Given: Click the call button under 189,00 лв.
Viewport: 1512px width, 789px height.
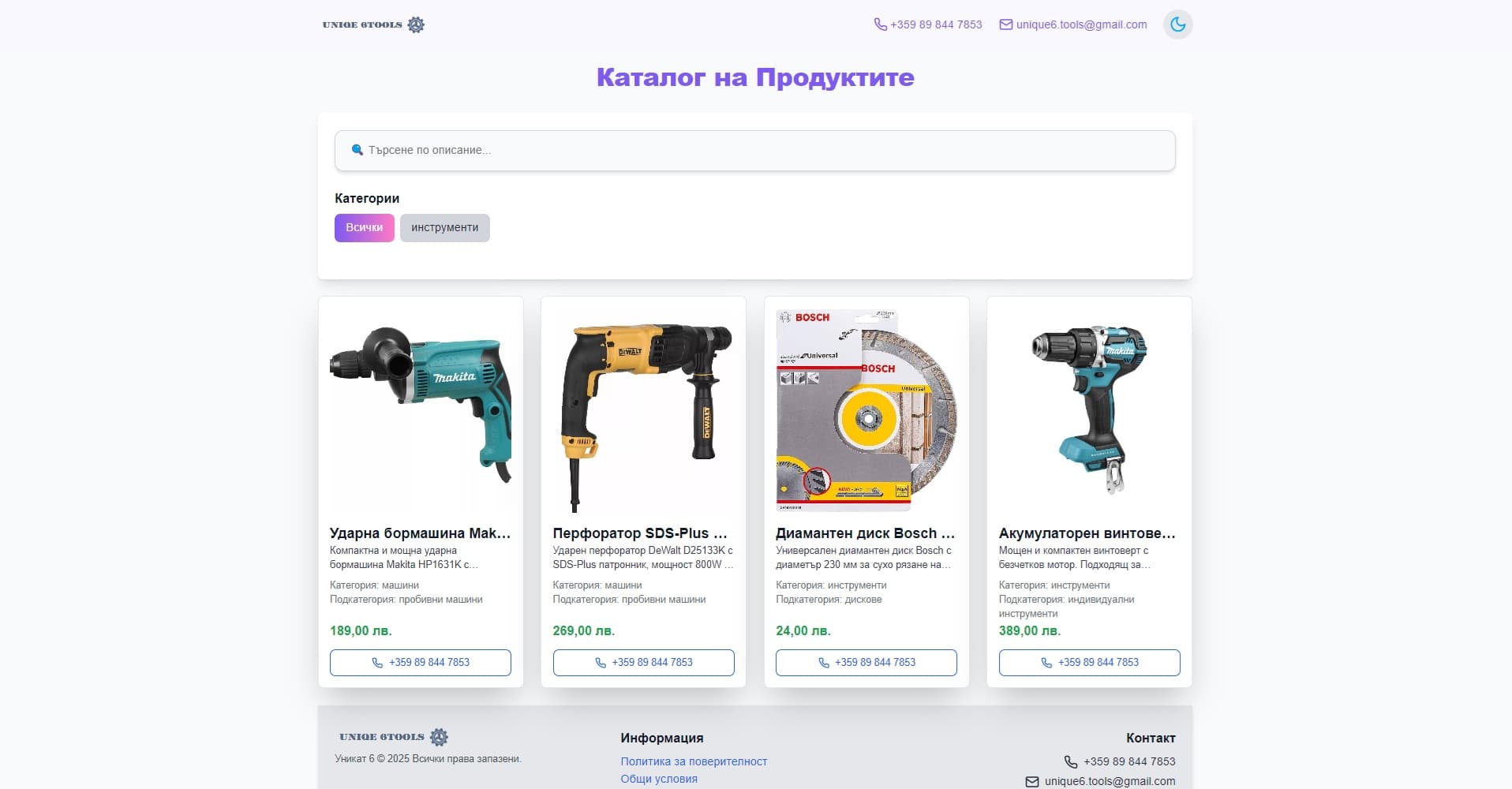Looking at the screenshot, I should click(x=421, y=663).
